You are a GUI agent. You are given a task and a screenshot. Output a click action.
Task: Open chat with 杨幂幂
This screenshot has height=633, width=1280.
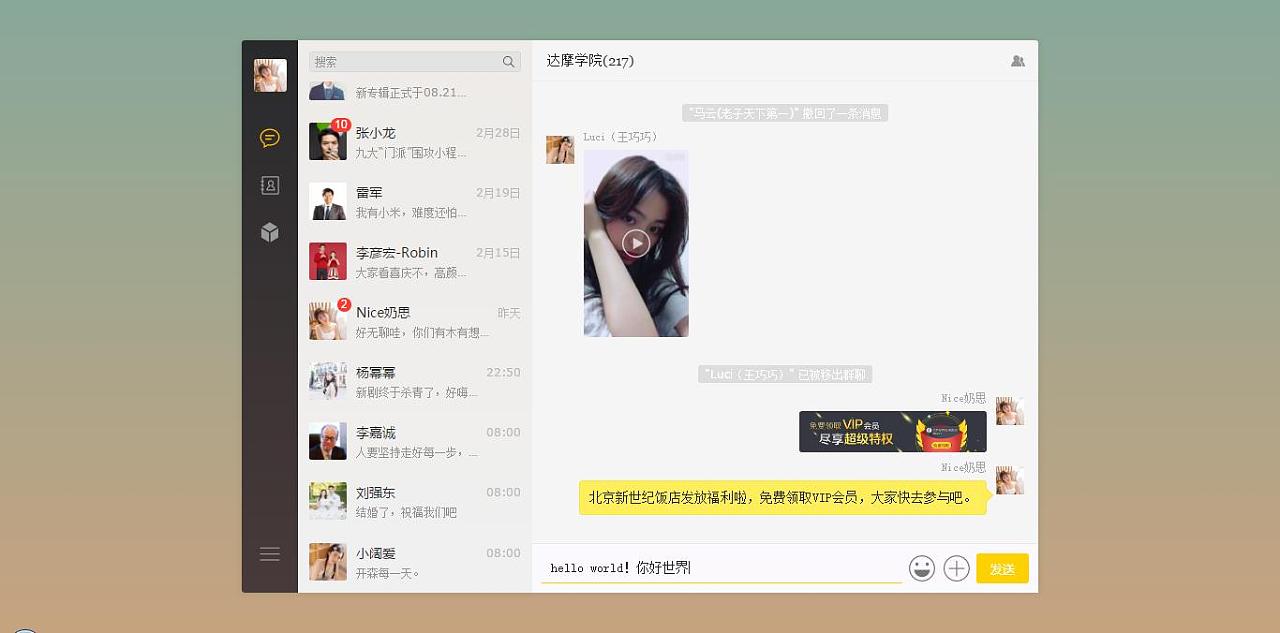tap(414, 382)
